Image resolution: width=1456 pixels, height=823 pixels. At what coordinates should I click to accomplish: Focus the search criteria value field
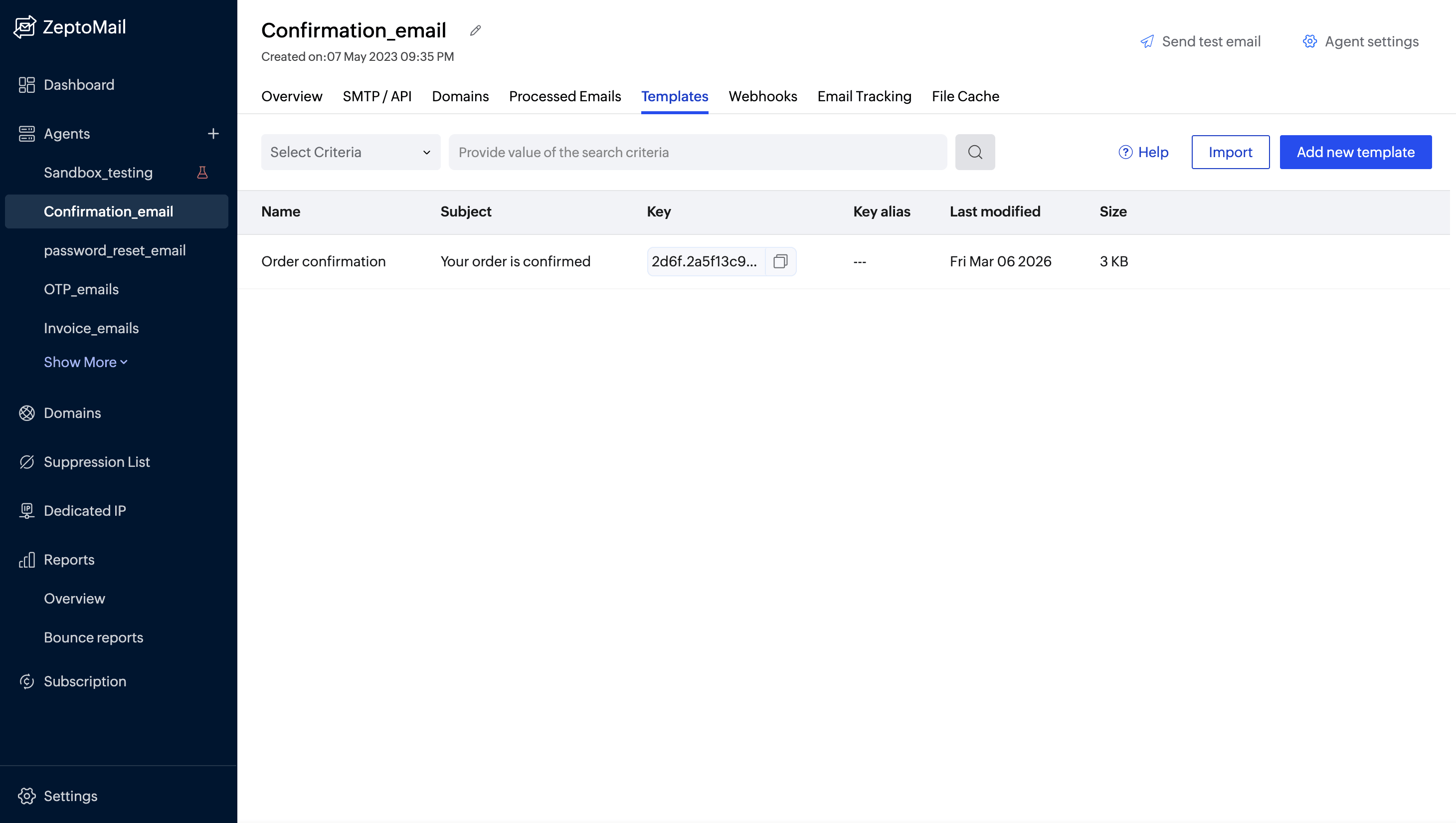pos(698,152)
